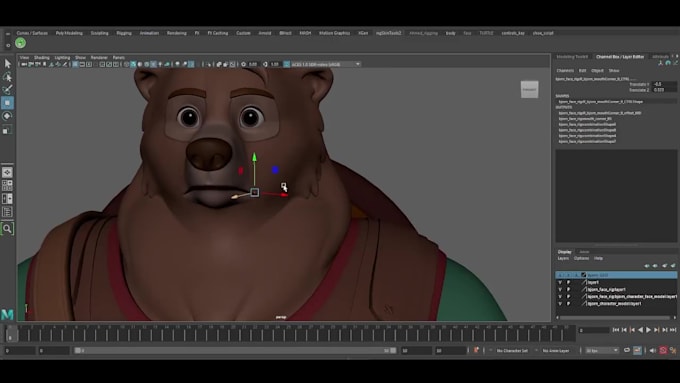Activate the highlighted Move tool
This screenshot has height=383, width=680.
[7, 103]
